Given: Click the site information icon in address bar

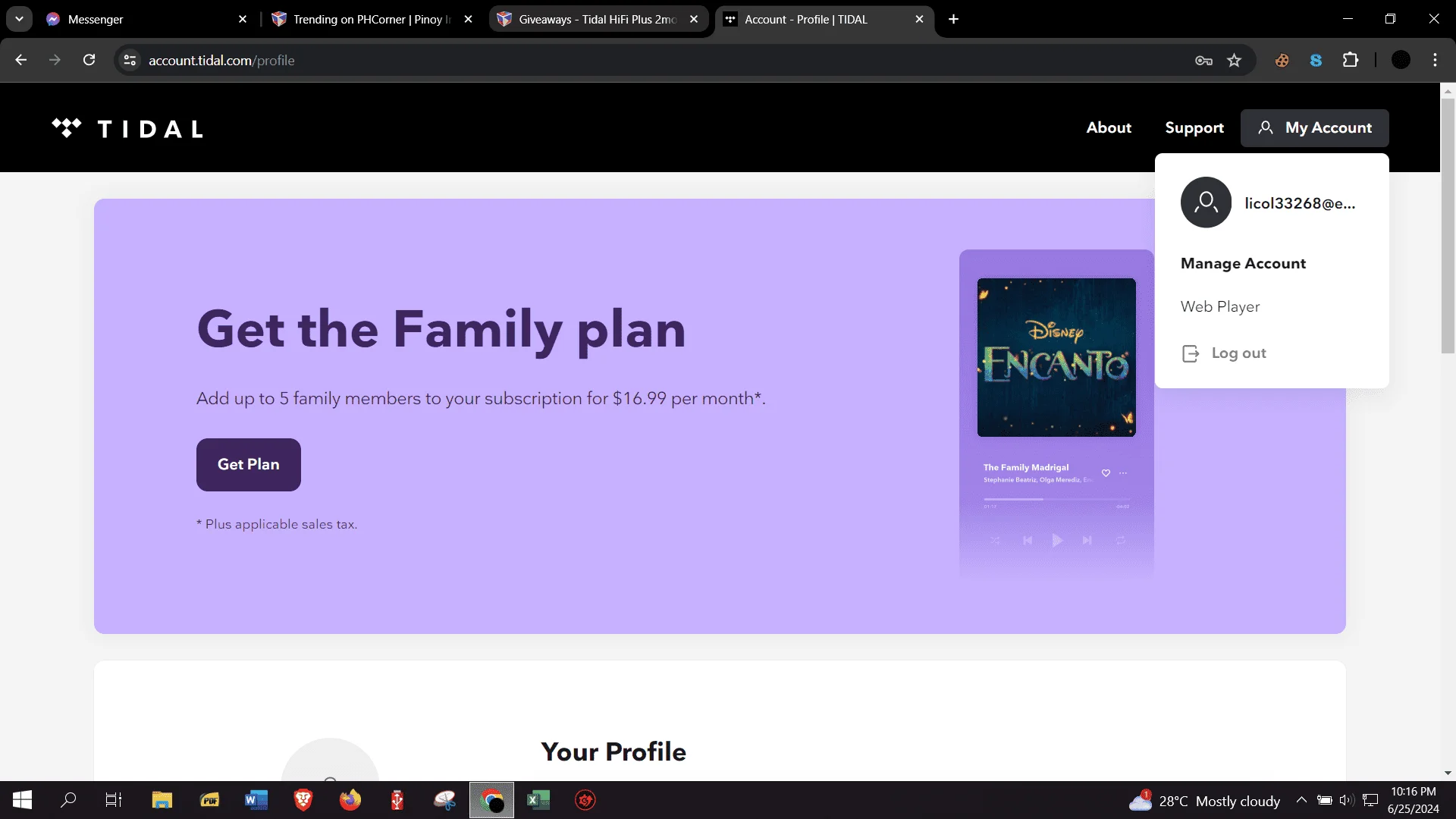Looking at the screenshot, I should click(130, 60).
